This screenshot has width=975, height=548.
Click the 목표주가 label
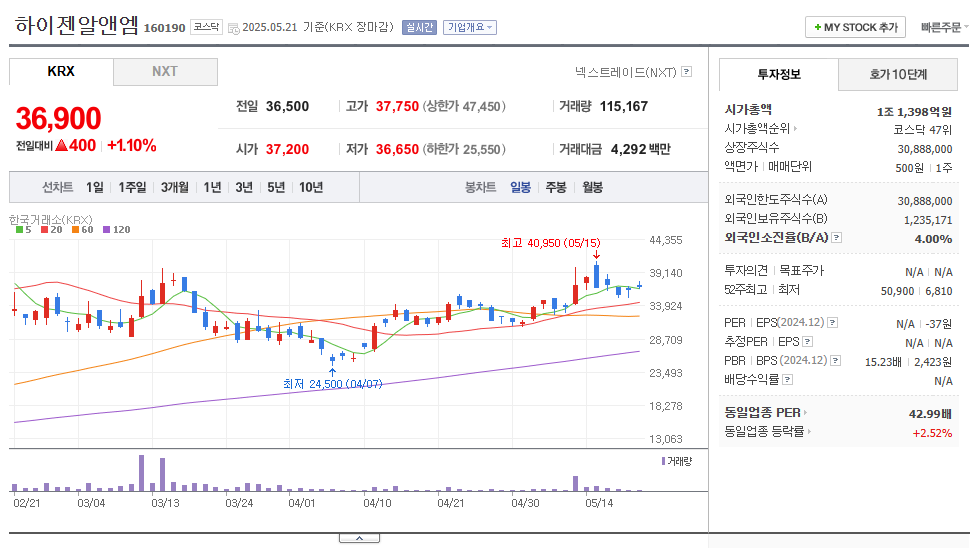click(x=802, y=271)
